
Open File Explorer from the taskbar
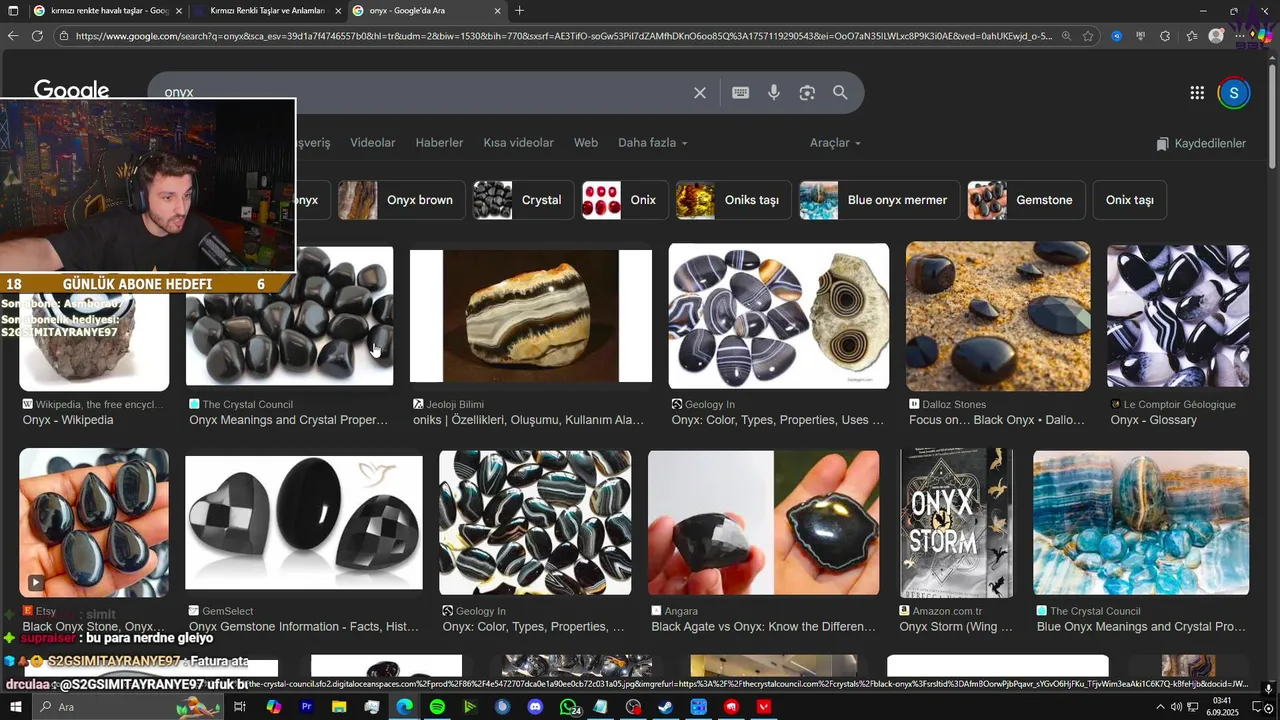point(339,707)
